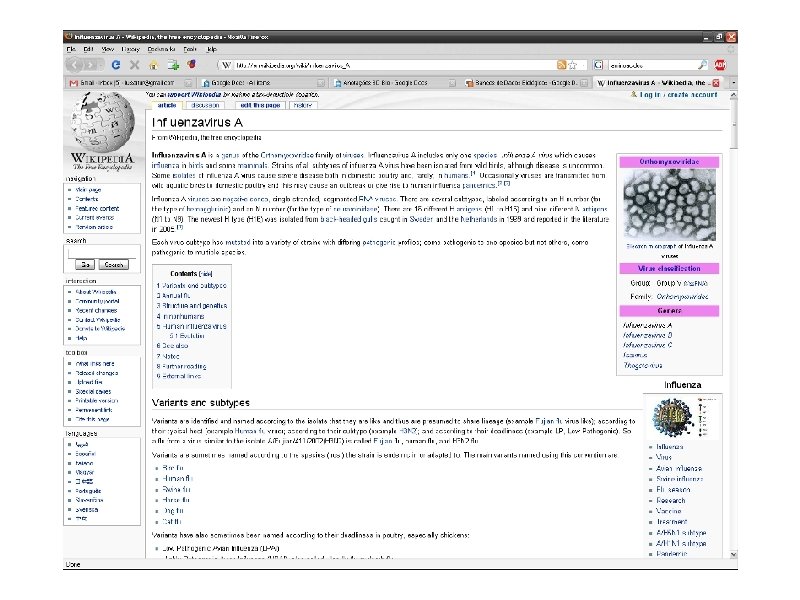800x600 pixels.
Task: Select the Wikipedia 'history' tab
Action: (x=303, y=105)
